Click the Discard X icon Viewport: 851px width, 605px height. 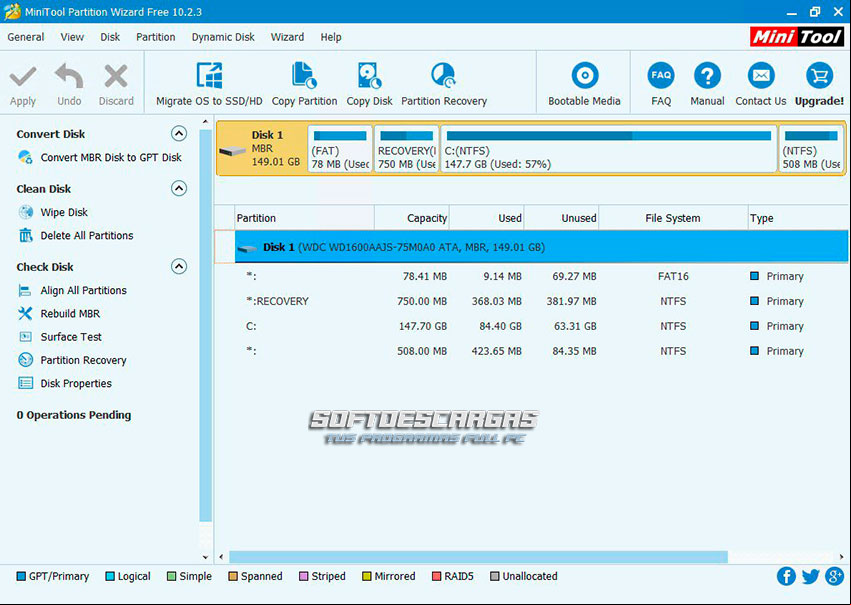click(x=116, y=77)
